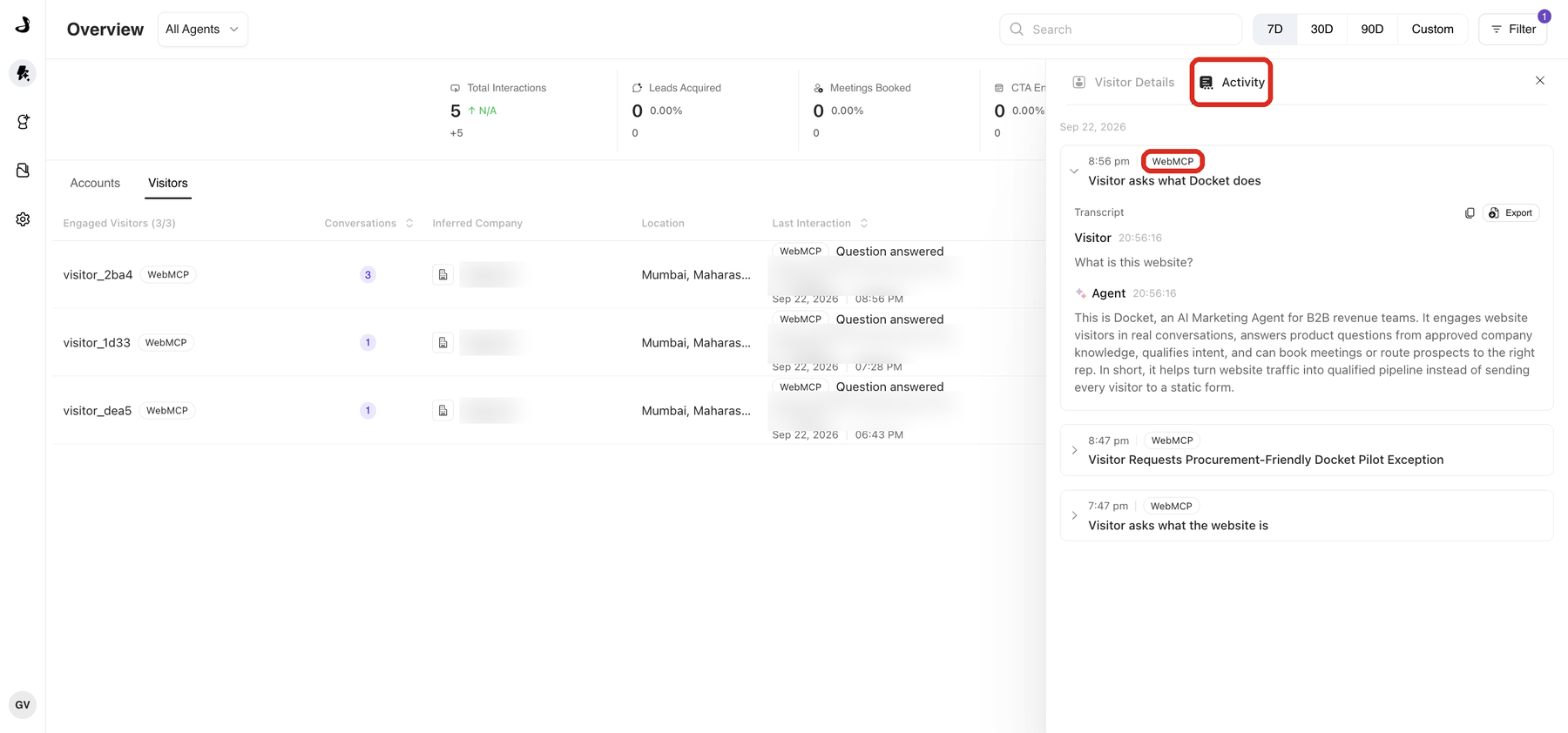The height and width of the screenshot is (733, 1568).
Task: Open the second sidebar icon below the rocket
Action: (23, 122)
